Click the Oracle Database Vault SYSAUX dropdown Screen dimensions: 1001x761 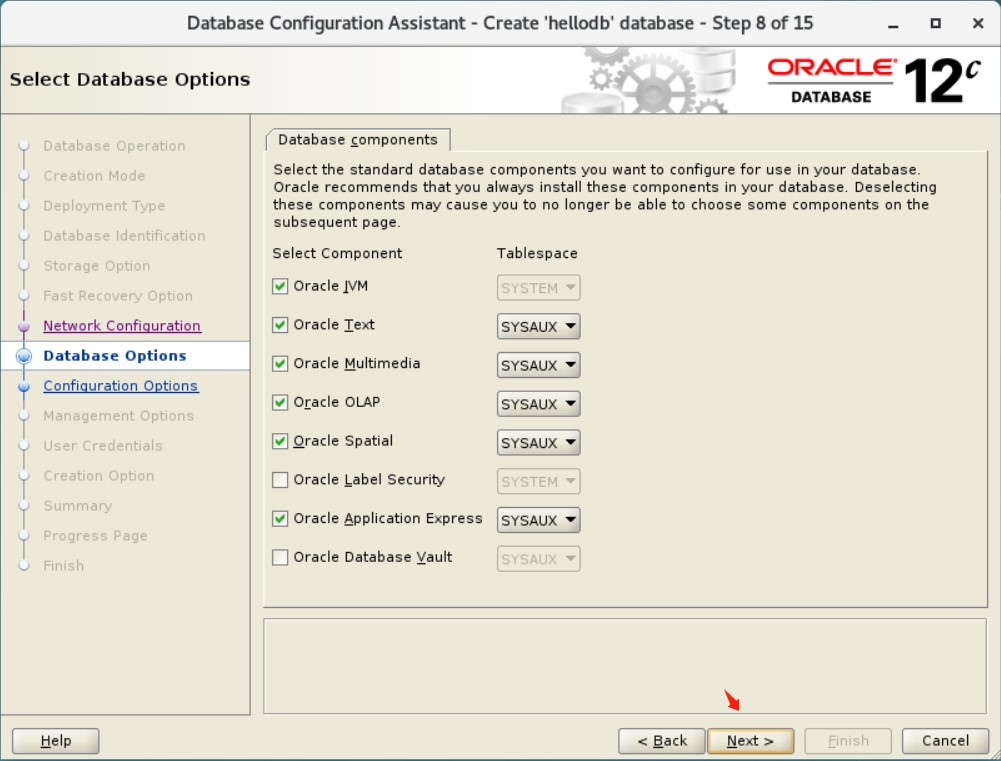point(538,559)
